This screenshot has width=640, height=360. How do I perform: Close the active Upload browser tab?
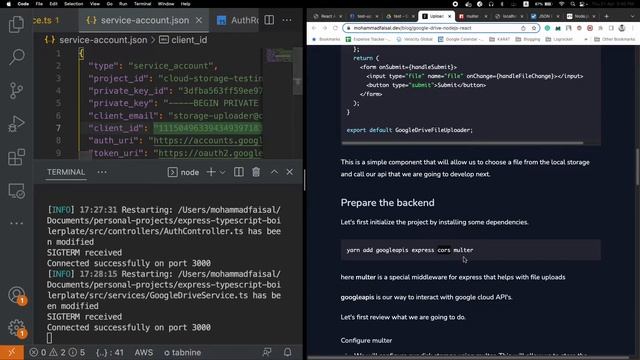pos(449,16)
